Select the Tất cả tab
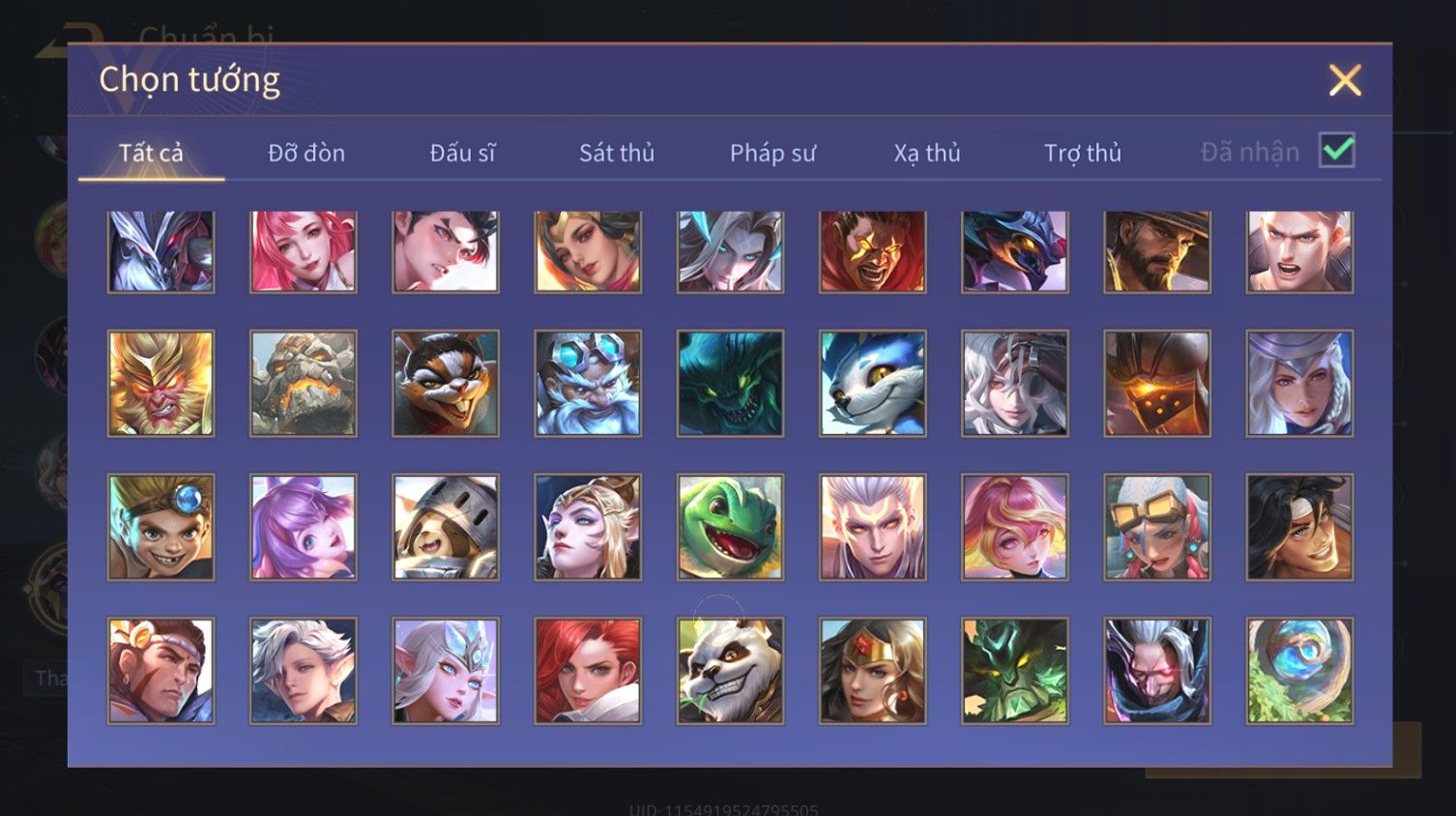This screenshot has height=816, width=1456. 151,153
